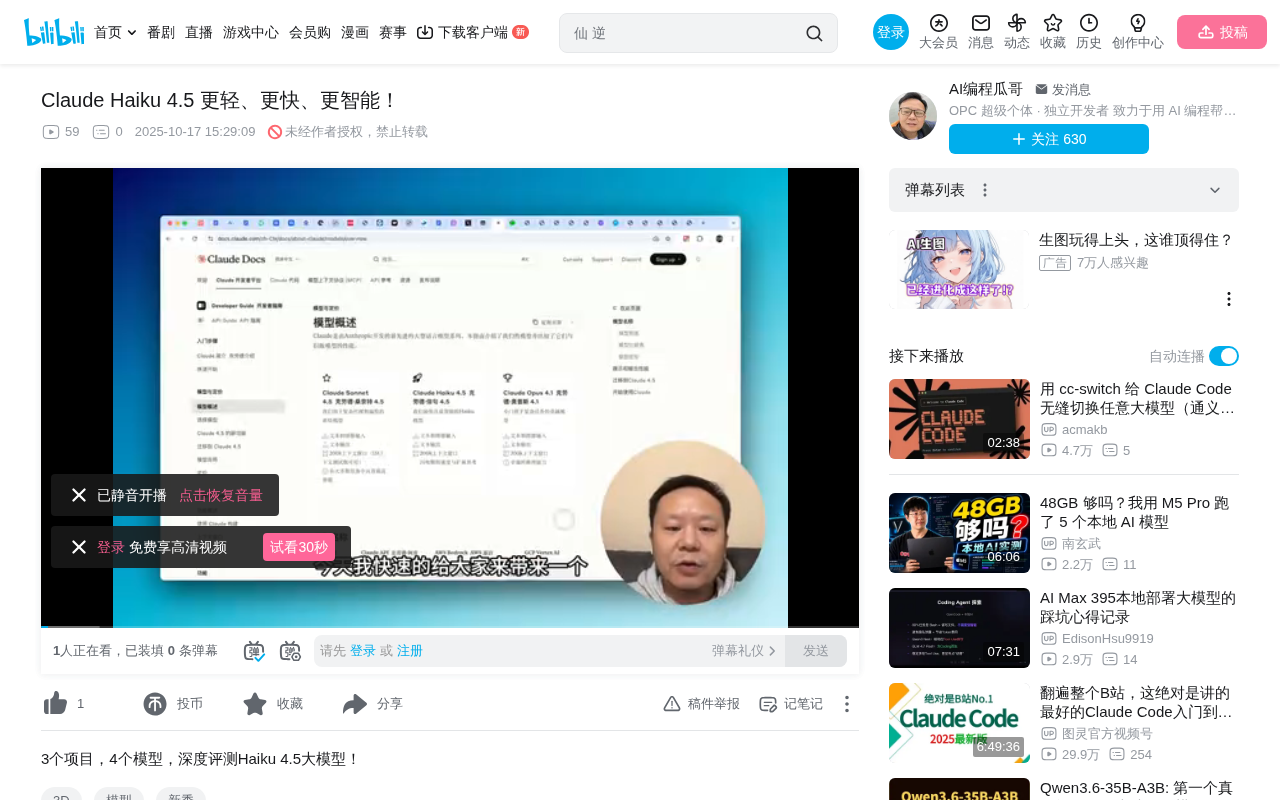Viewport: 1280px width, 800px height.
Task: Expand the 首页 dropdown menu
Action: pyautogui.click(x=115, y=32)
